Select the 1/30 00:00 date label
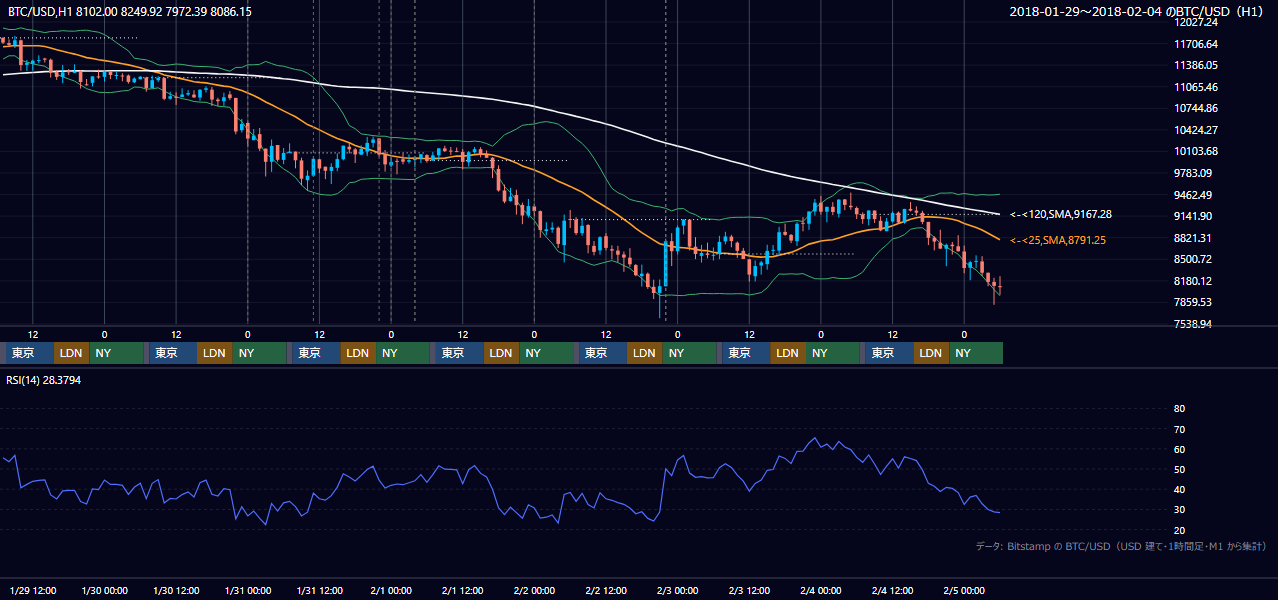The height and width of the screenshot is (600, 1278). (x=105, y=590)
